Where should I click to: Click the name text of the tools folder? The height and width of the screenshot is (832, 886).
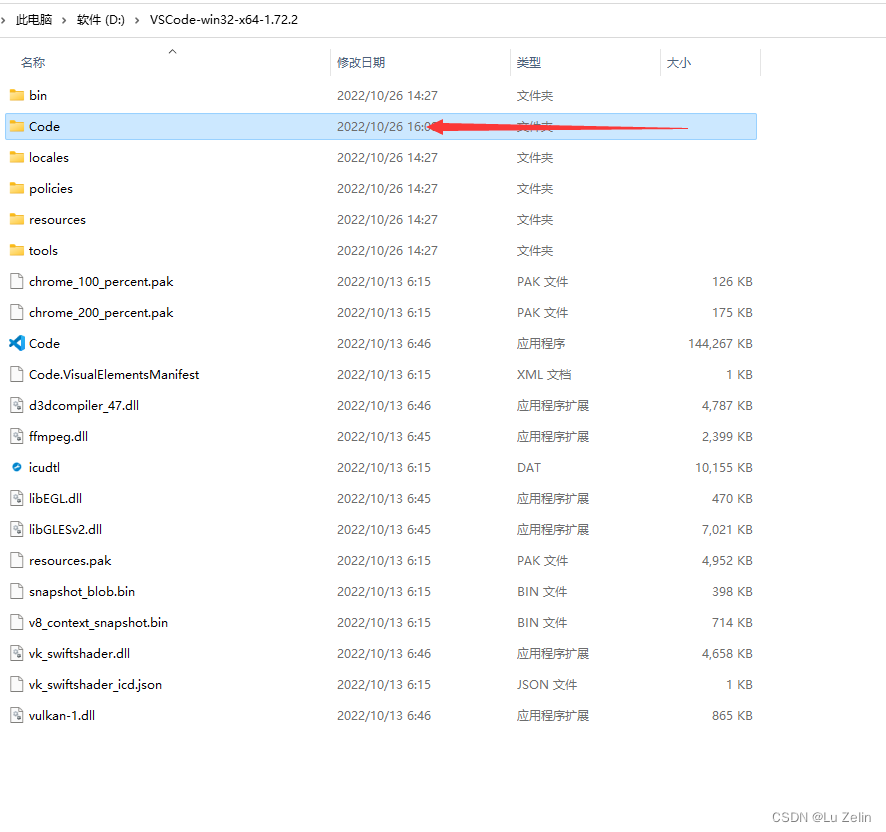pyautogui.click(x=44, y=250)
